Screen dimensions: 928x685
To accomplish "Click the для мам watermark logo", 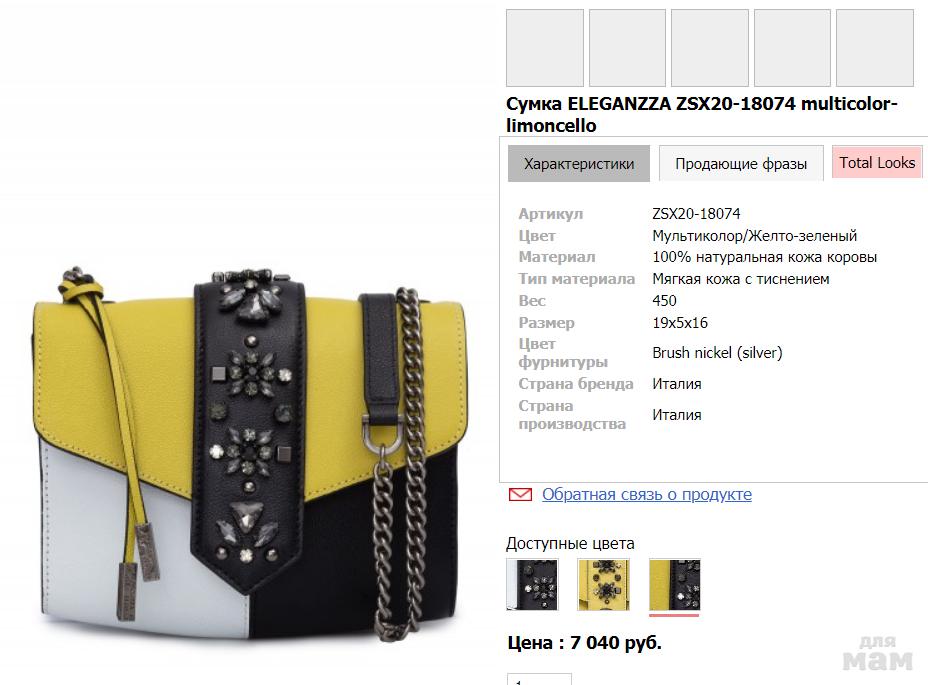I will [877, 653].
